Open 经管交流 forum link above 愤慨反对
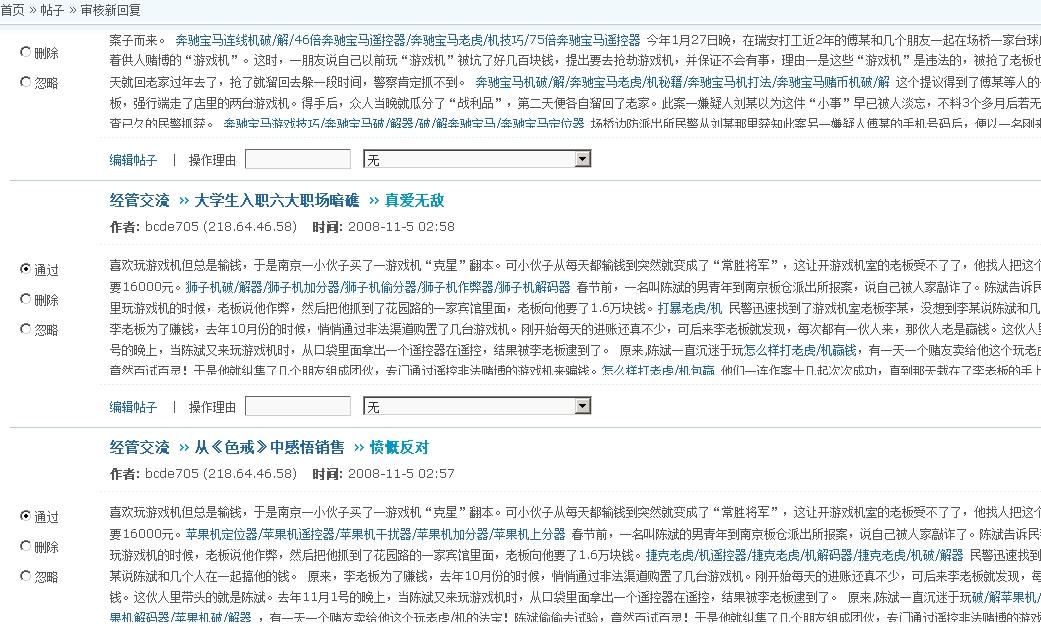The height and width of the screenshot is (628, 1041). pos(139,447)
